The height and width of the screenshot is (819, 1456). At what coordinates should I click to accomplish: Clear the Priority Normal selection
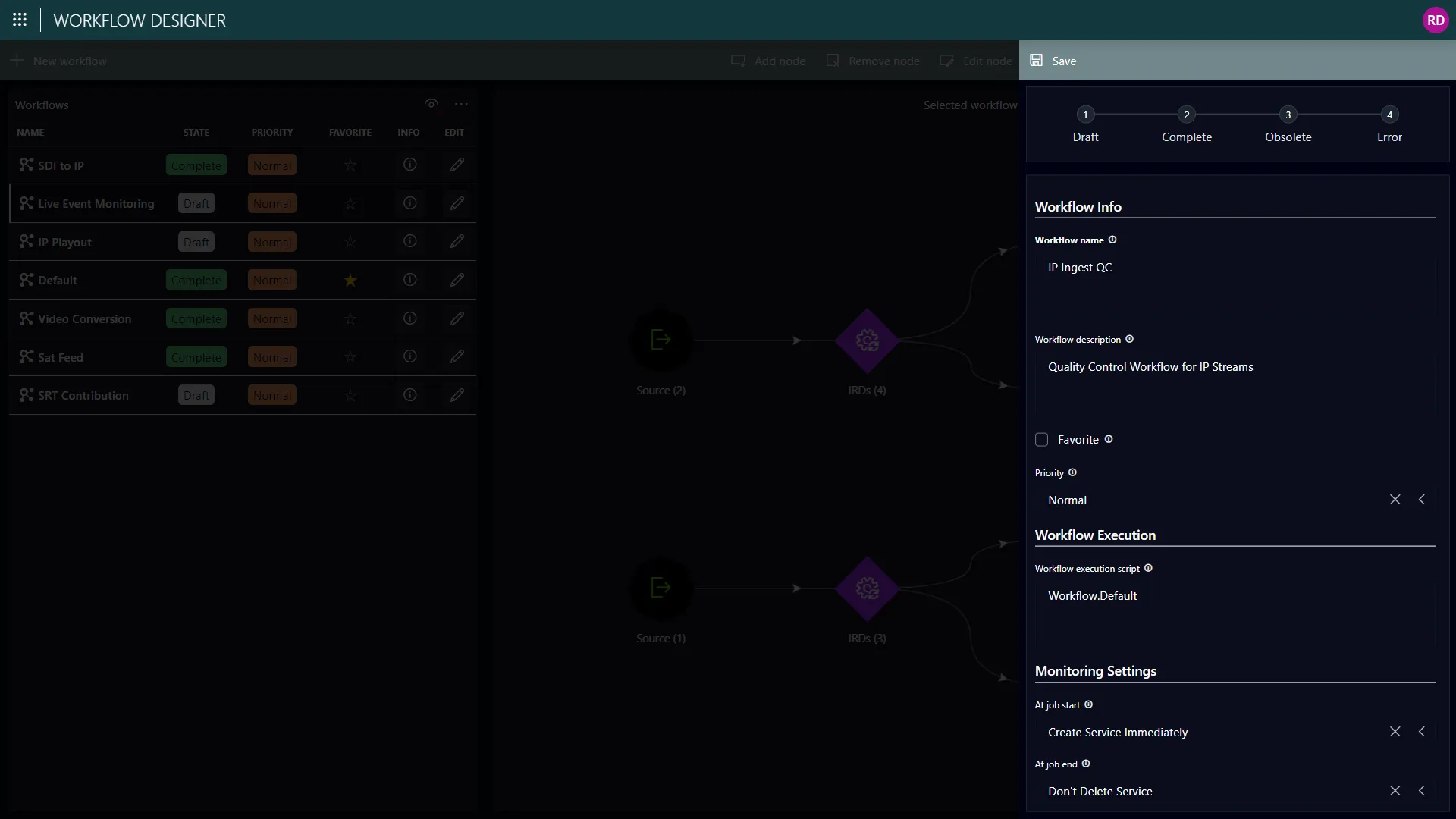1395,500
